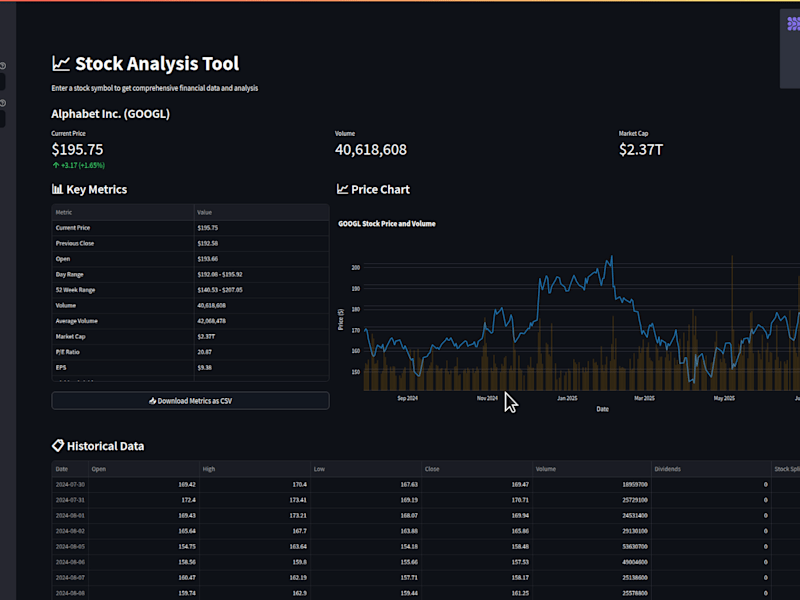Screen dimensions: 800x600
Task: Select the 2024-08-05 date cell
Action: [70, 546]
